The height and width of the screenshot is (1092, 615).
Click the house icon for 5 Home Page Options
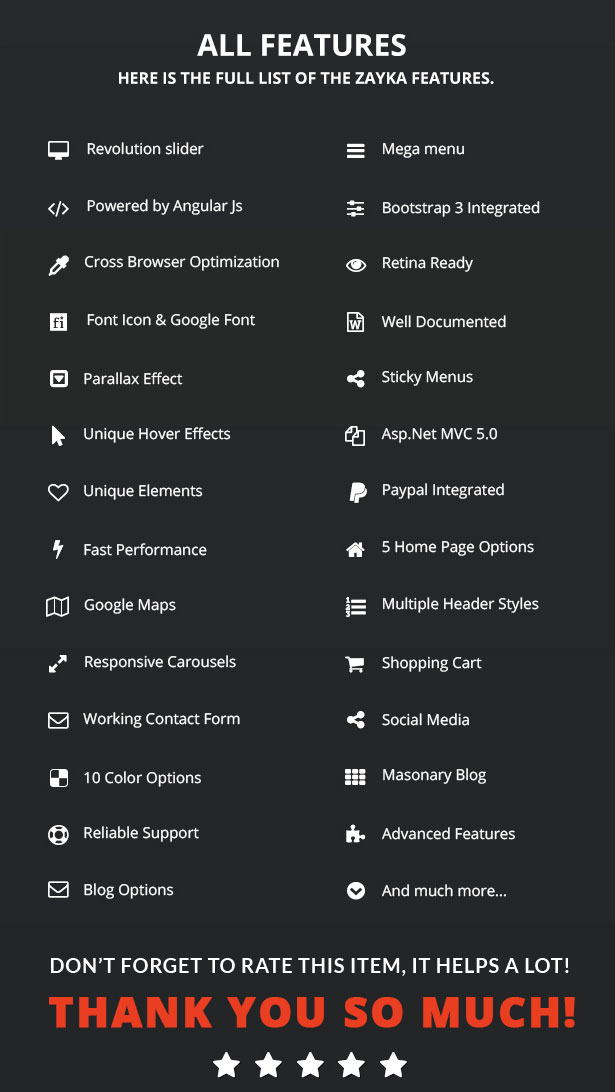click(355, 549)
